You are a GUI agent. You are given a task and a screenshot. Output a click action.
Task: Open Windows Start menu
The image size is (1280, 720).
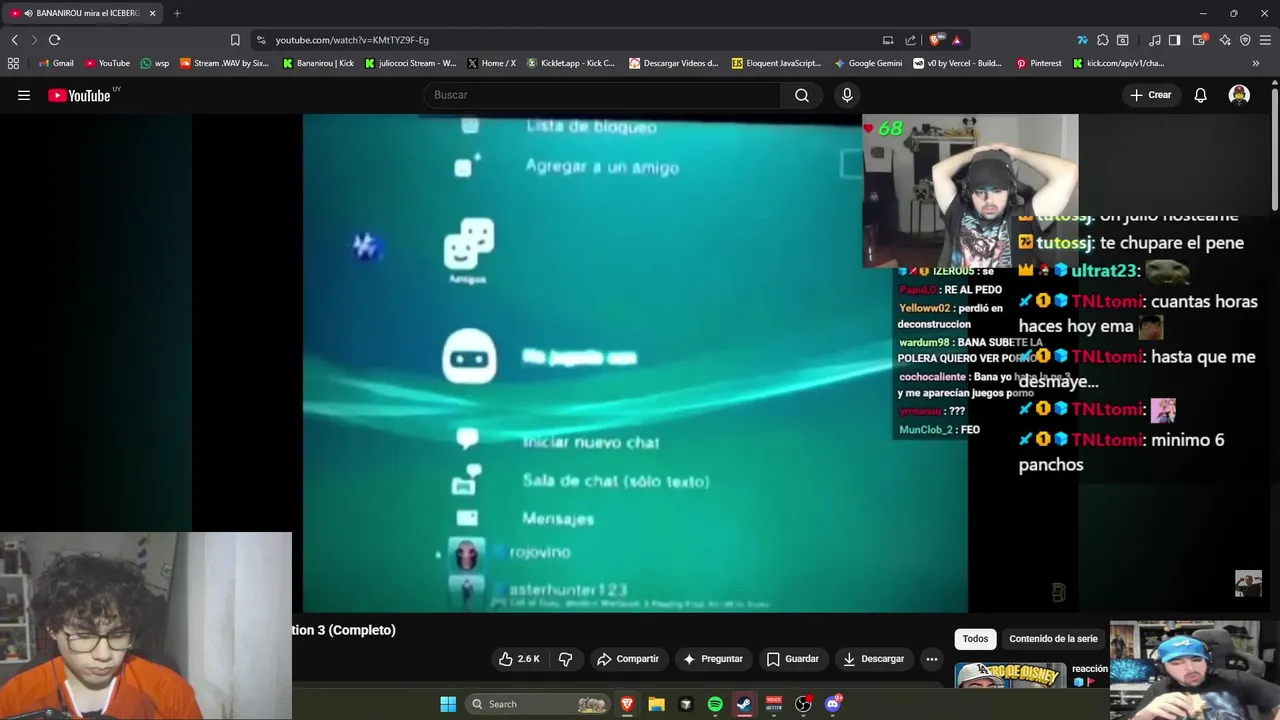coord(448,704)
